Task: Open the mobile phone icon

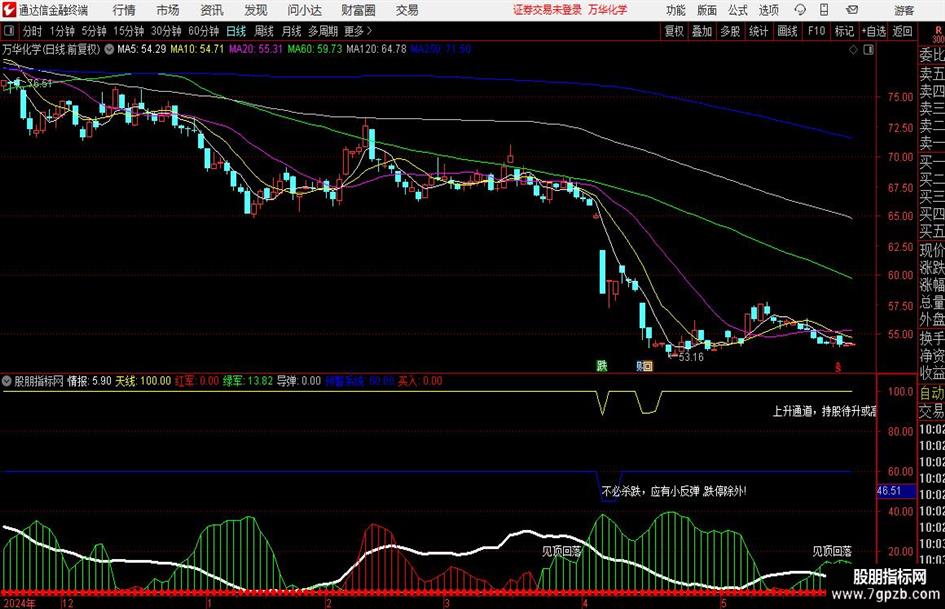Action: [824, 10]
